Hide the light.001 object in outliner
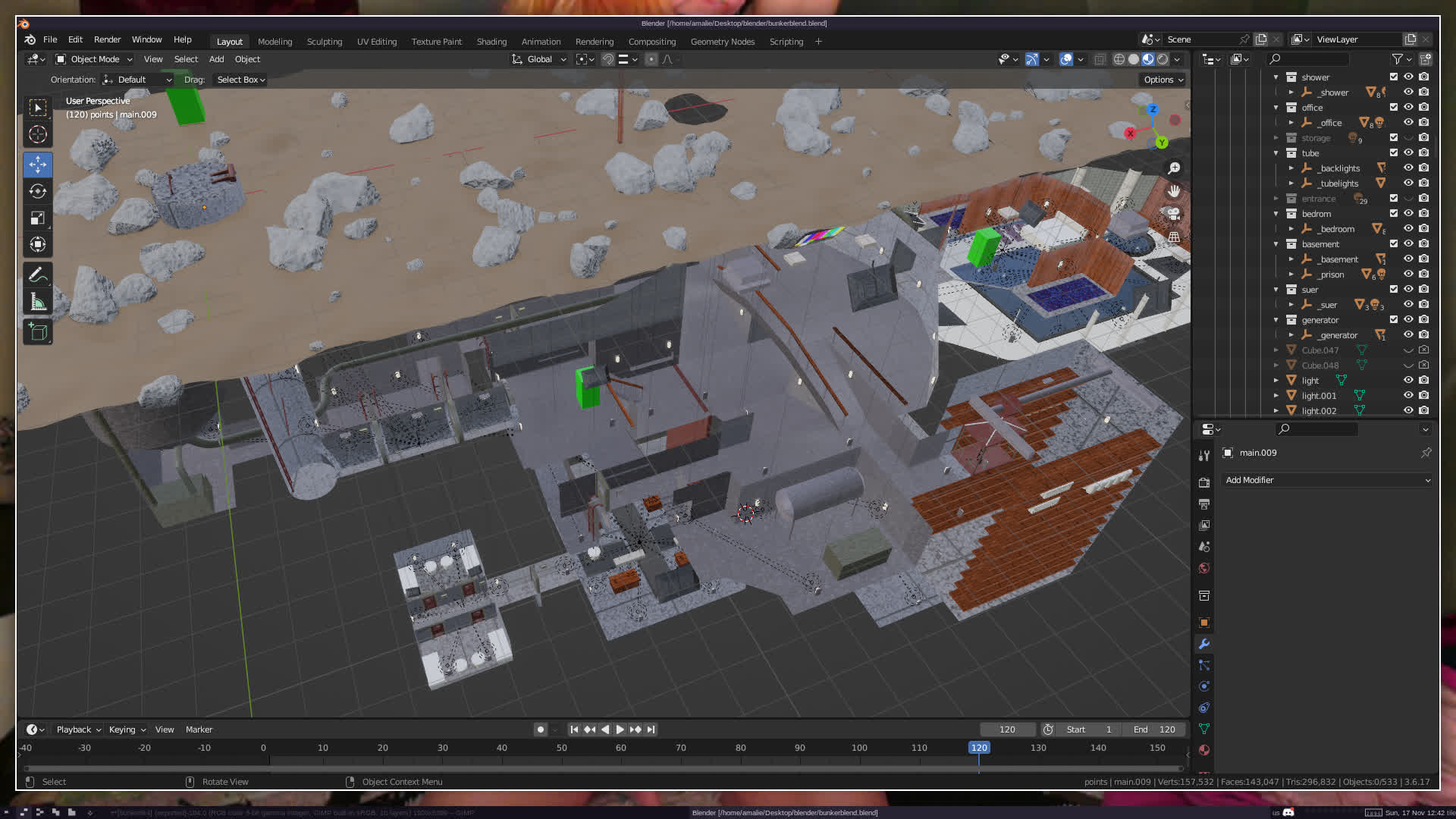Screen dimensions: 1456x819 (x=1408, y=395)
